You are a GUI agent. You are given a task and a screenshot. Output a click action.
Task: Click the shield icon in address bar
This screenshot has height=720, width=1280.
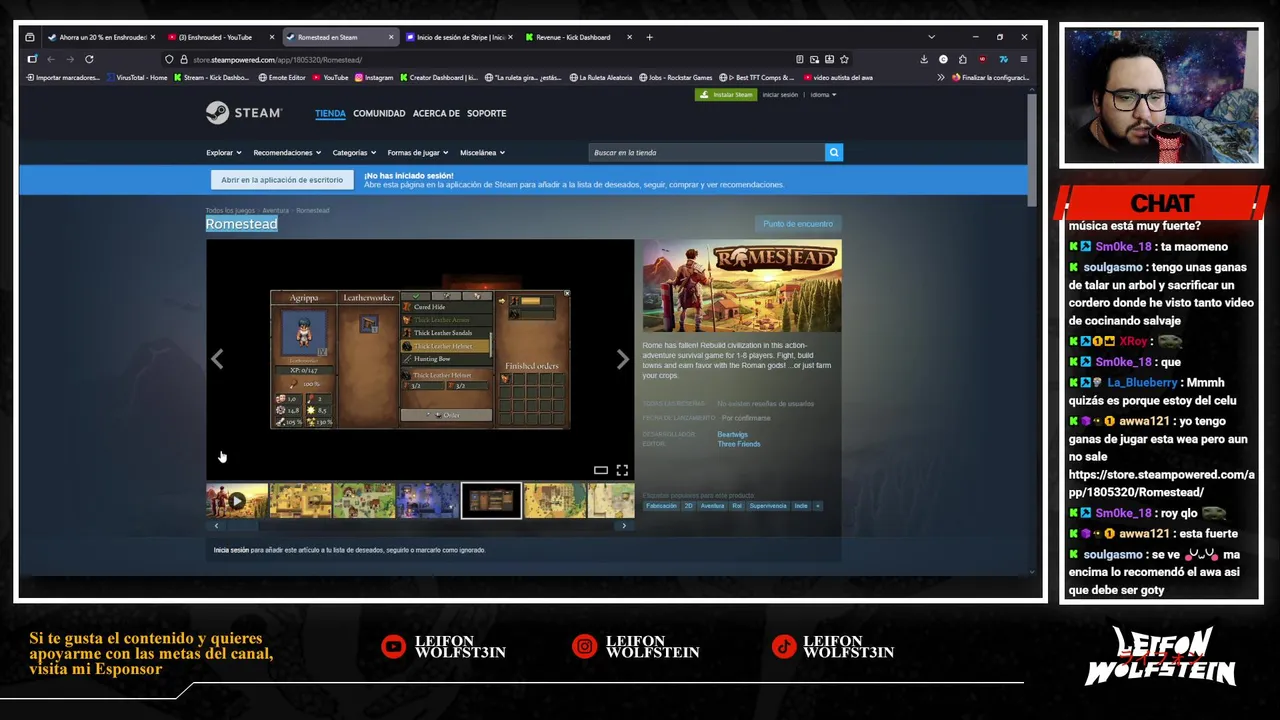tap(169, 59)
